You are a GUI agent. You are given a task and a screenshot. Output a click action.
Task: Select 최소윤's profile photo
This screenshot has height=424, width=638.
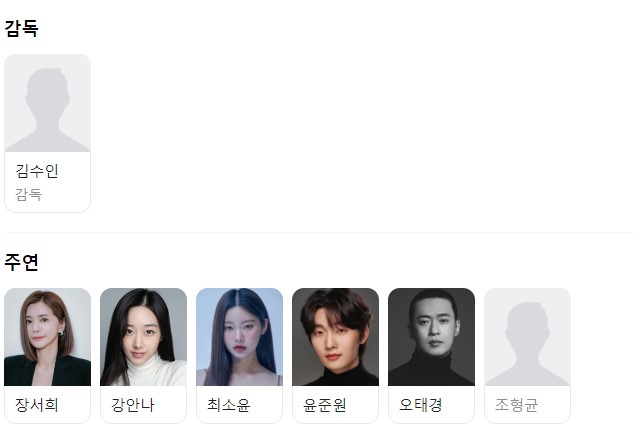[x=240, y=337]
